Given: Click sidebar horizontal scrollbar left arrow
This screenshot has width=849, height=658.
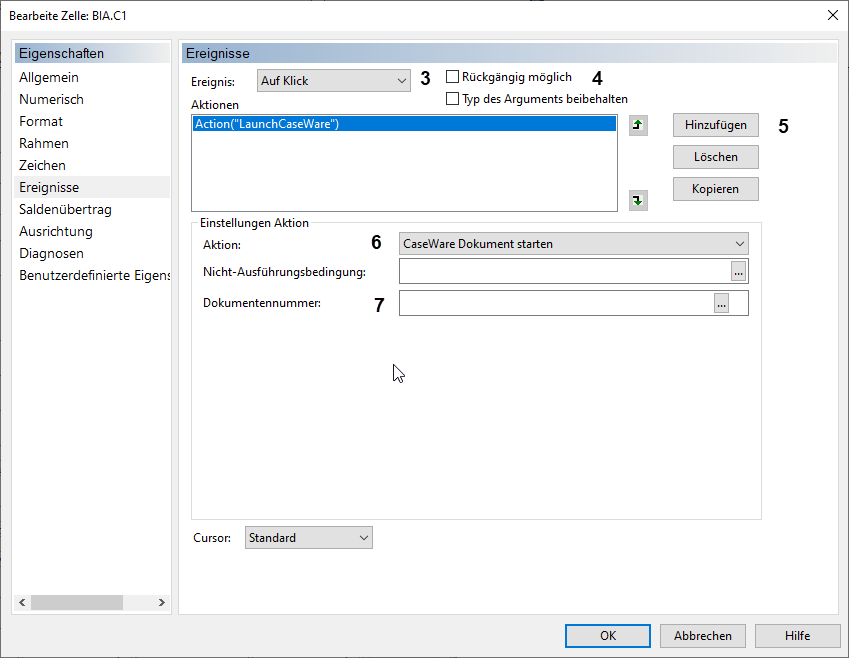Looking at the screenshot, I should (22, 602).
